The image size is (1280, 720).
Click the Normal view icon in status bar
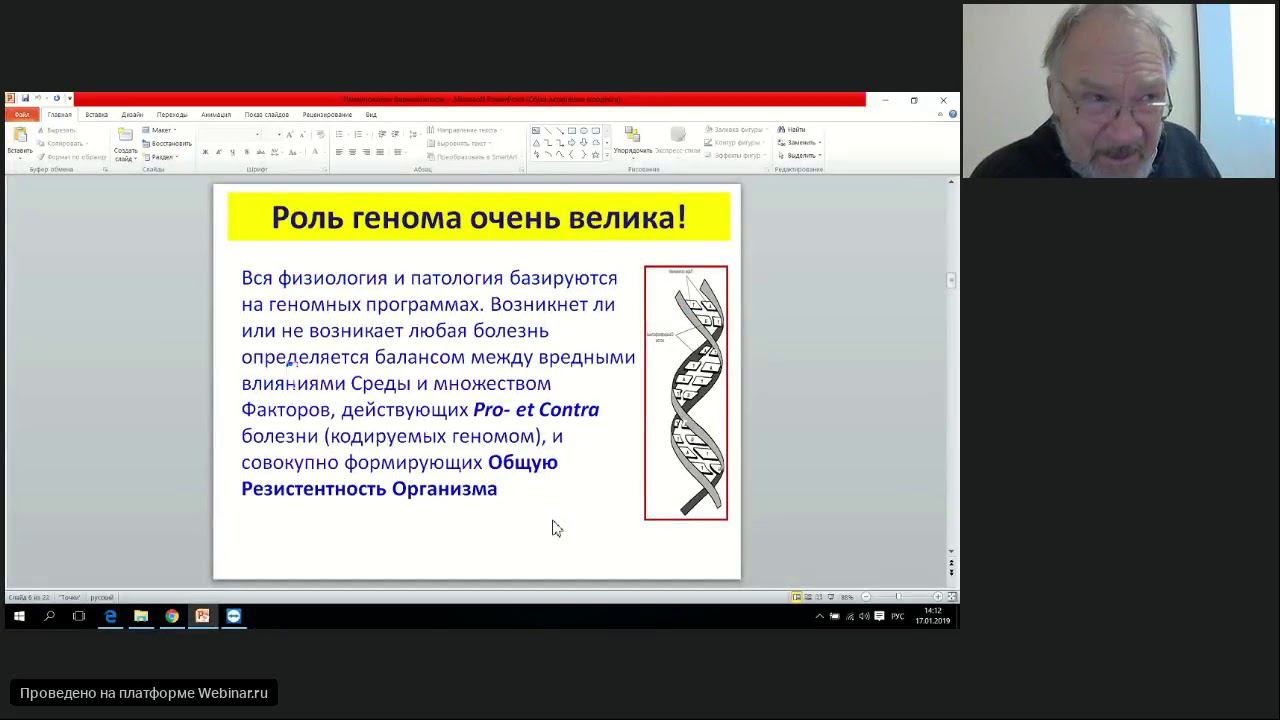coord(797,597)
